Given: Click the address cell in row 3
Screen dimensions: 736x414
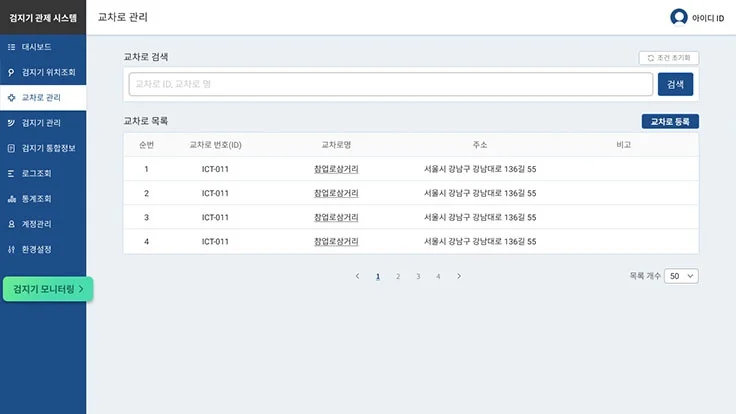Looking at the screenshot, I should pyautogui.click(x=480, y=217).
